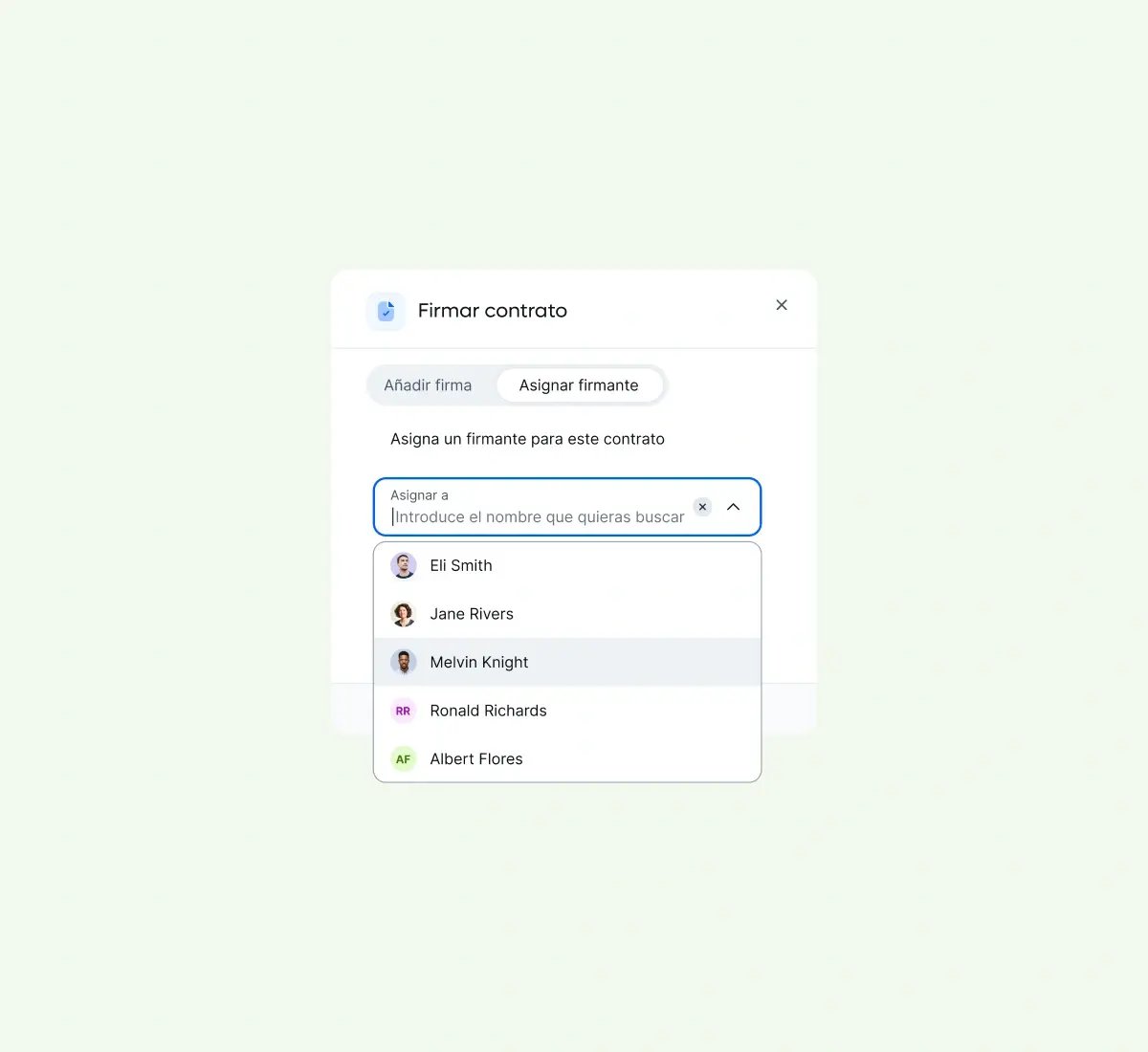The image size is (1148, 1052).
Task: Click the Asigna un firmante instruction text
Action: [x=527, y=439]
